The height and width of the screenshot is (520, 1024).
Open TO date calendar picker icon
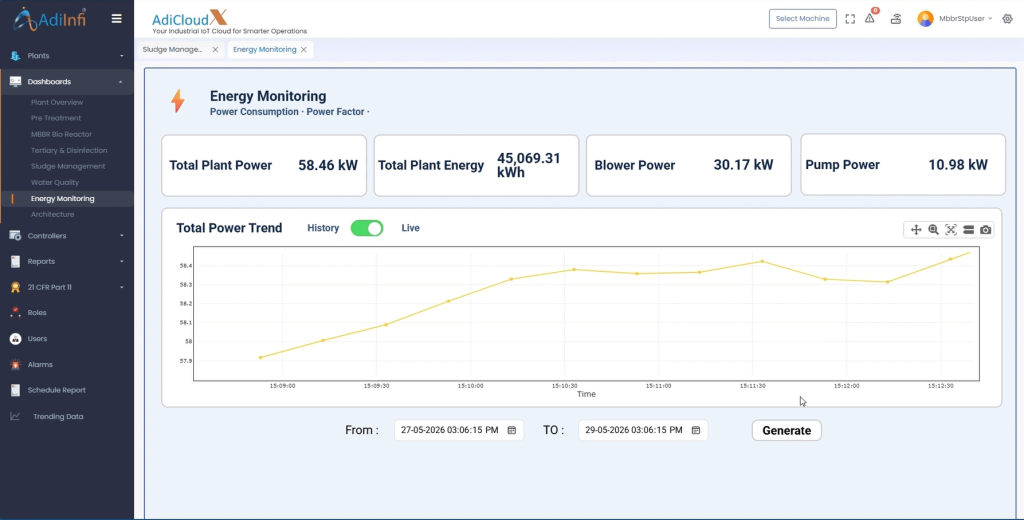pos(696,430)
